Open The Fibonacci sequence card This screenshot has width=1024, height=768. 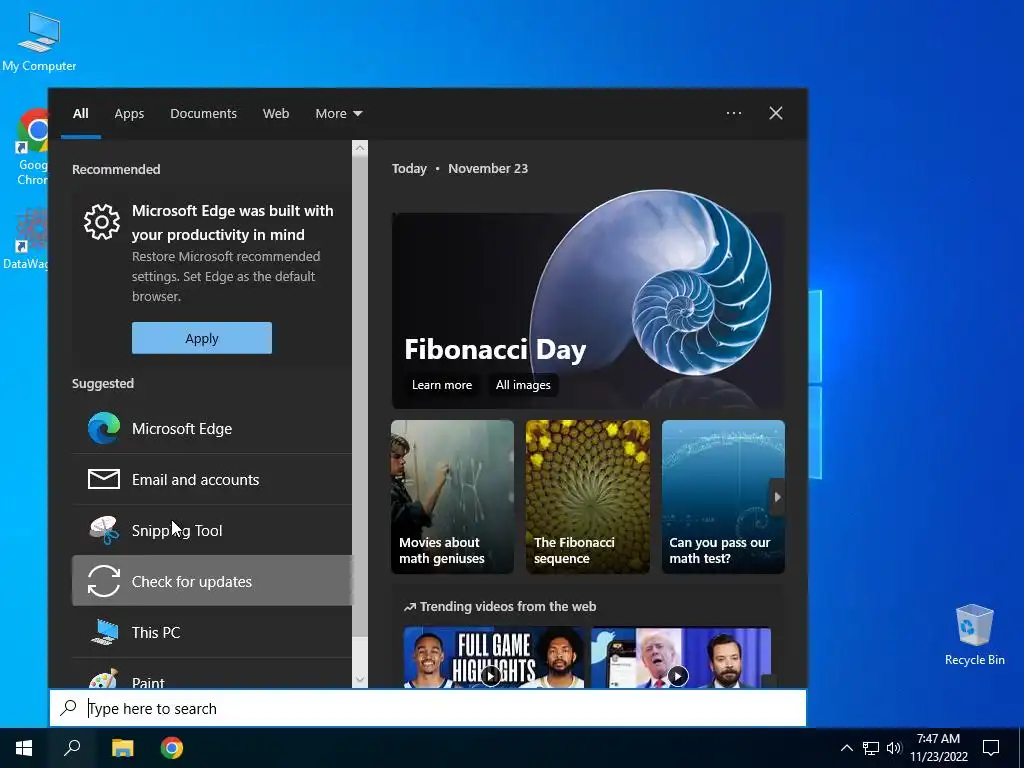[588, 497]
